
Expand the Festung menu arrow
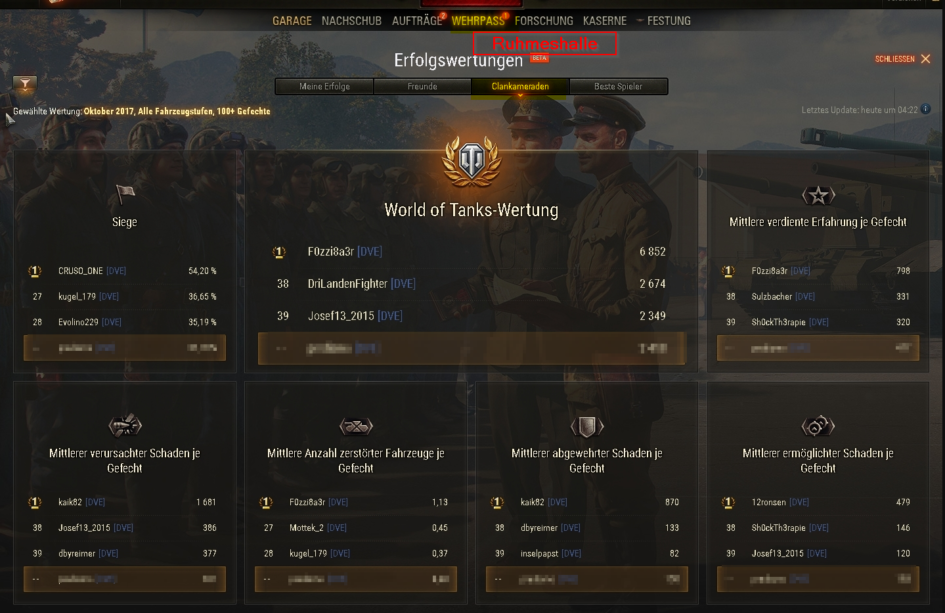coord(640,20)
